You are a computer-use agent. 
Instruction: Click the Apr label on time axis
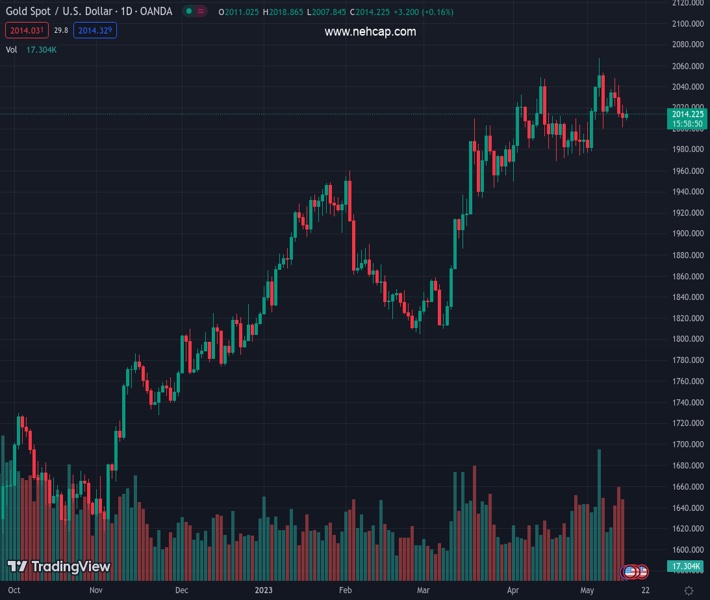point(512,591)
